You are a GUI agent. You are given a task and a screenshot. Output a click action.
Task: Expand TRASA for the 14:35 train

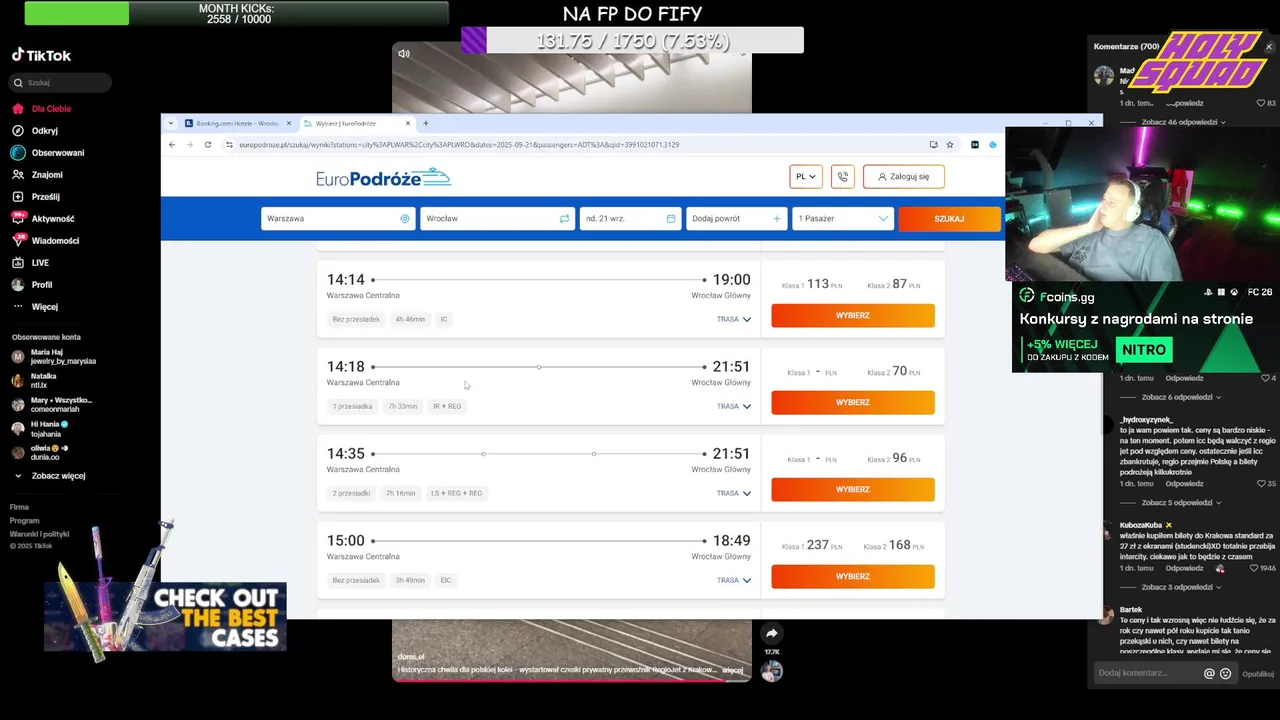(x=734, y=493)
